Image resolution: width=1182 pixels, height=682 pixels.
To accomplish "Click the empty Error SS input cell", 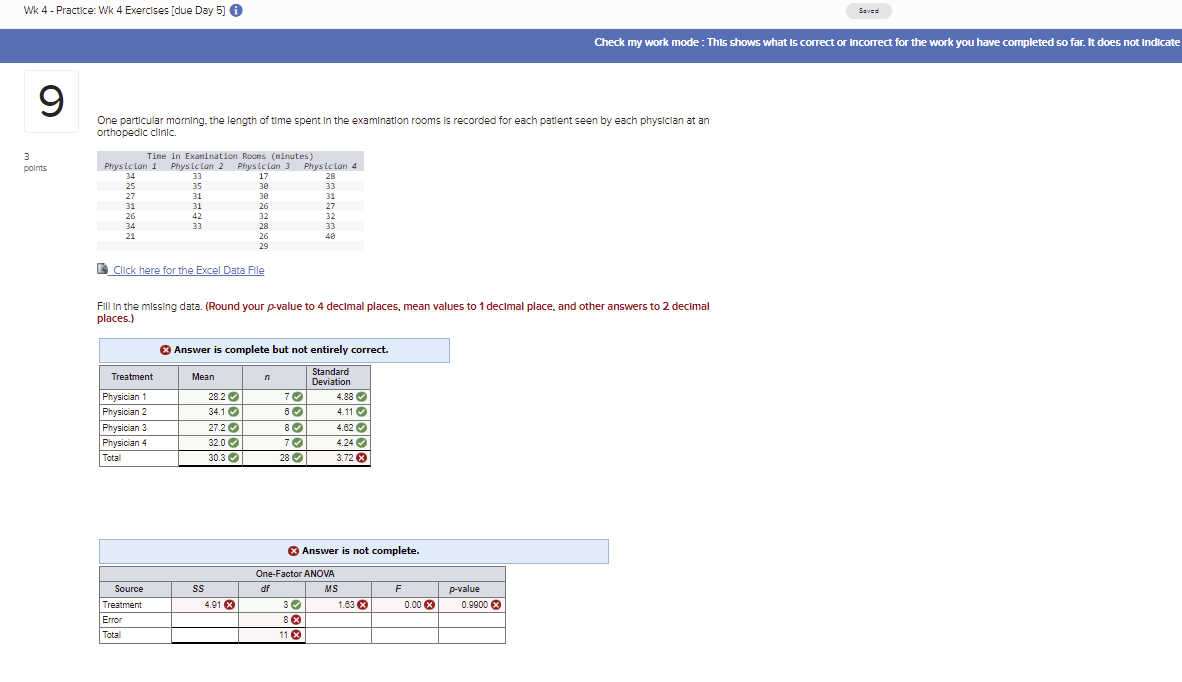I will pos(205,620).
